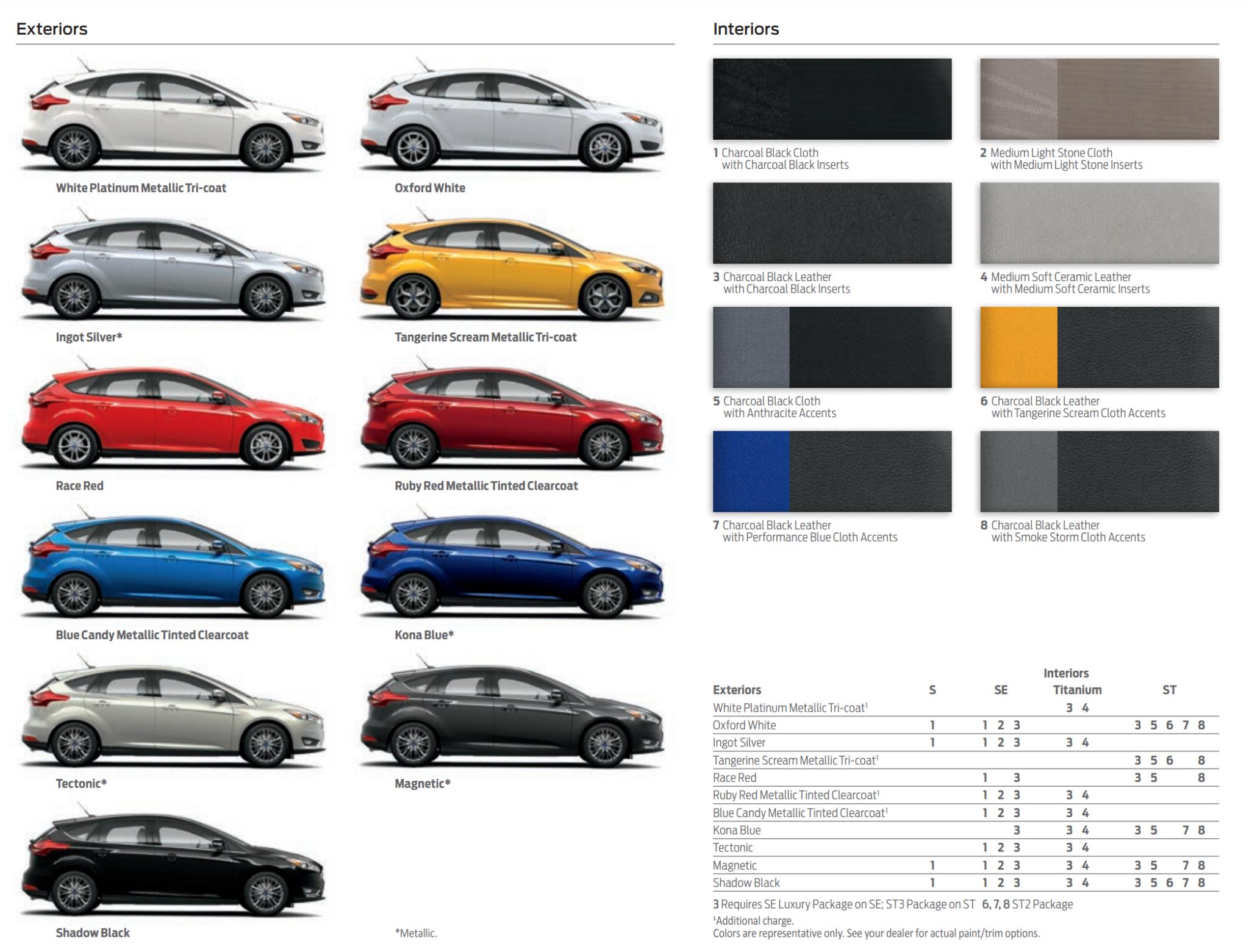Click the Magnetic dark gray car image

(x=512, y=711)
